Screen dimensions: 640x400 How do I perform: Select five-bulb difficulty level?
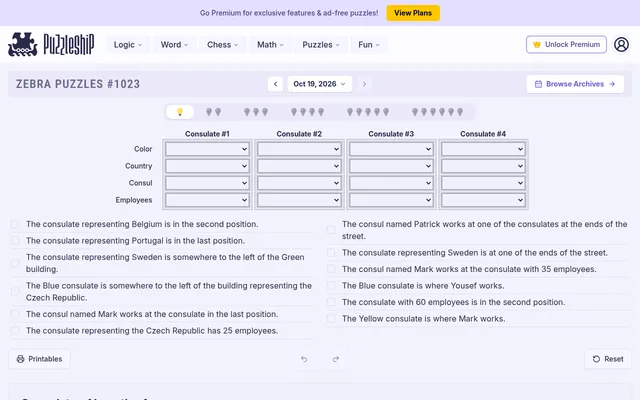pyautogui.click(x=368, y=112)
